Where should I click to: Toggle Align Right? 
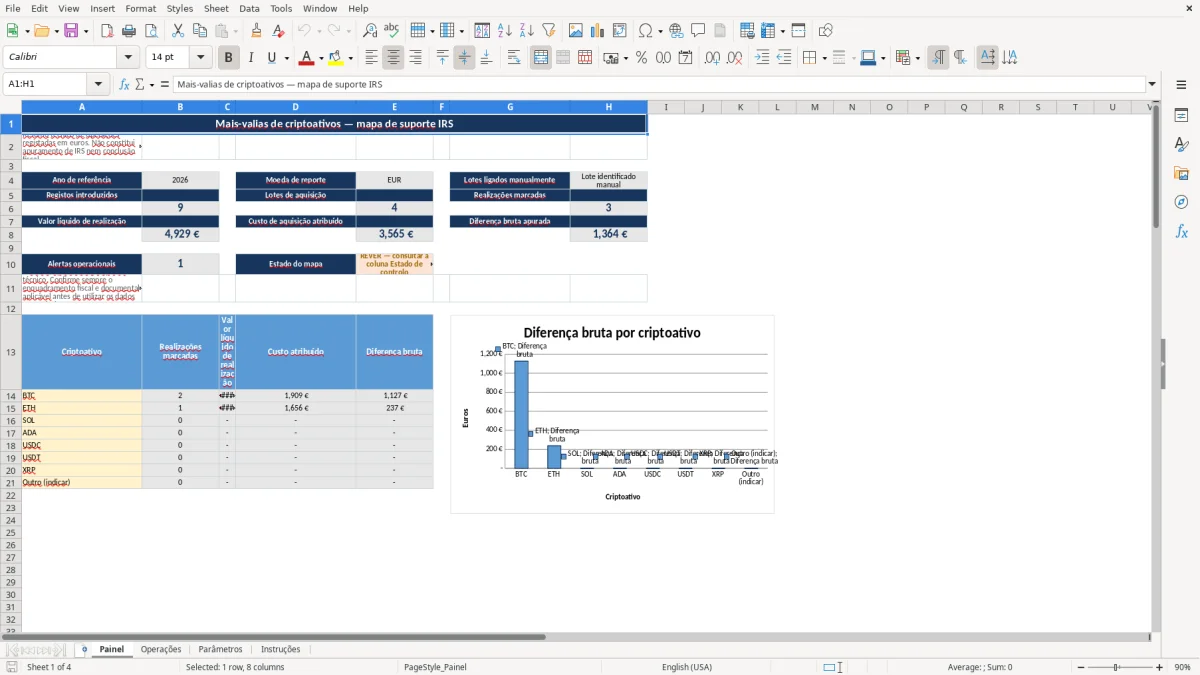click(415, 58)
